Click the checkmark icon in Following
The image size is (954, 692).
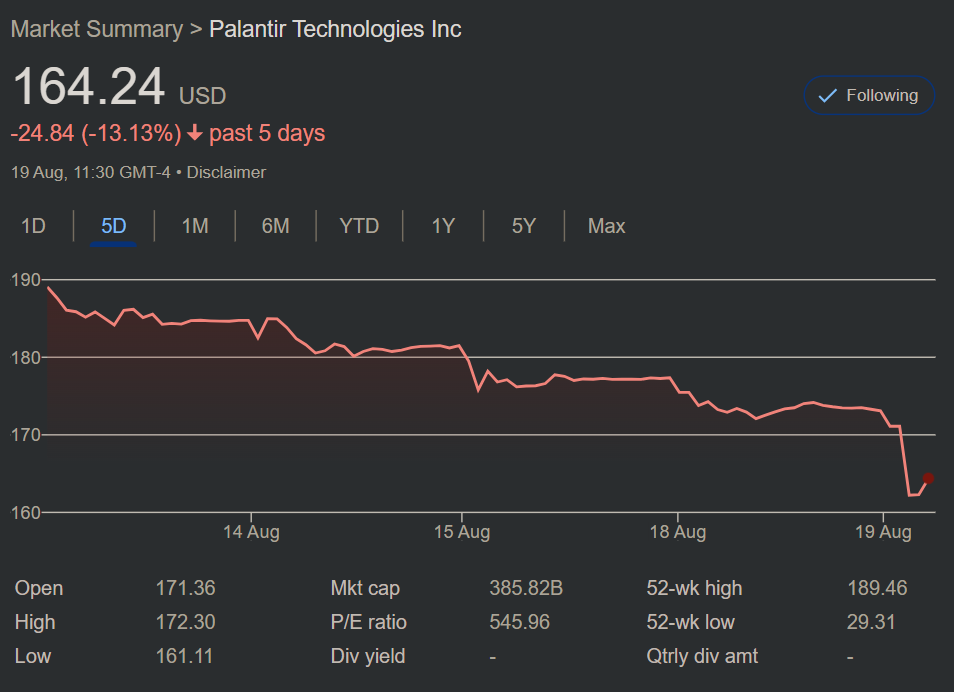(x=827, y=96)
